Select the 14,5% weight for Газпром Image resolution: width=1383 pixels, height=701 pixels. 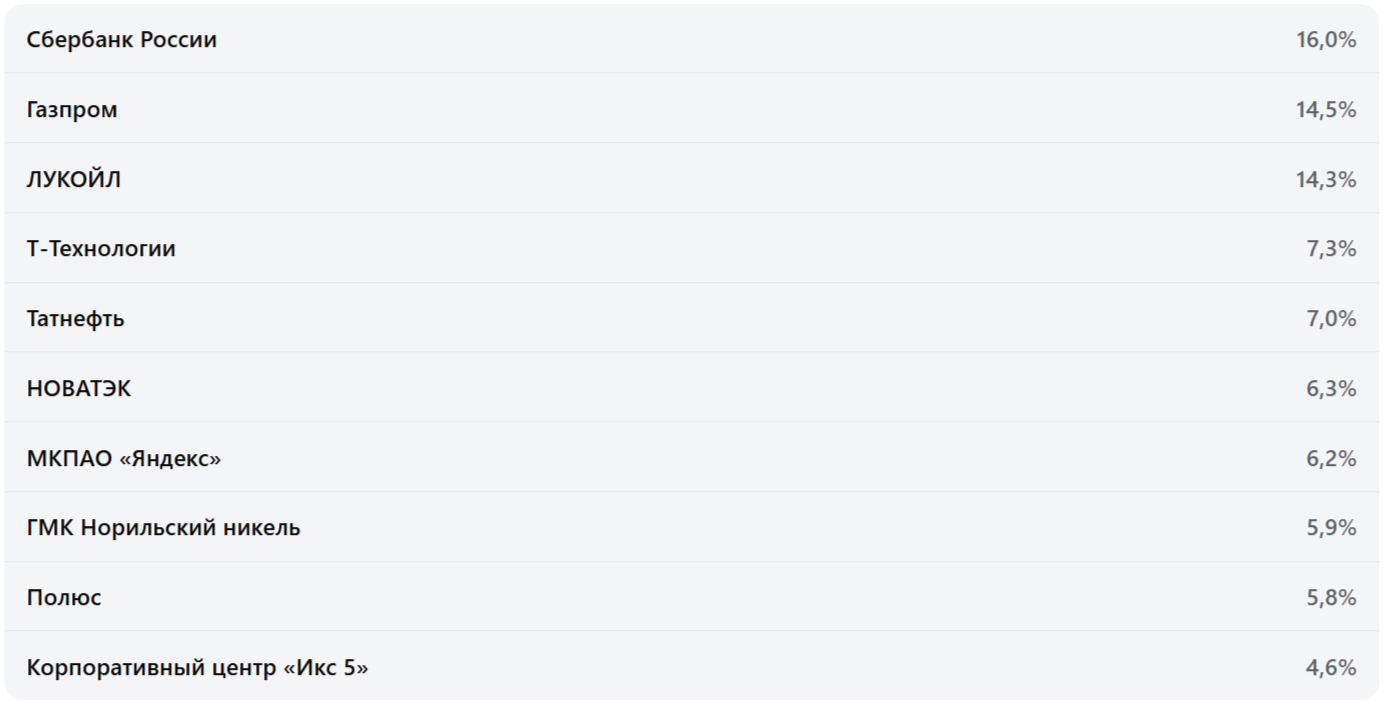(1326, 110)
